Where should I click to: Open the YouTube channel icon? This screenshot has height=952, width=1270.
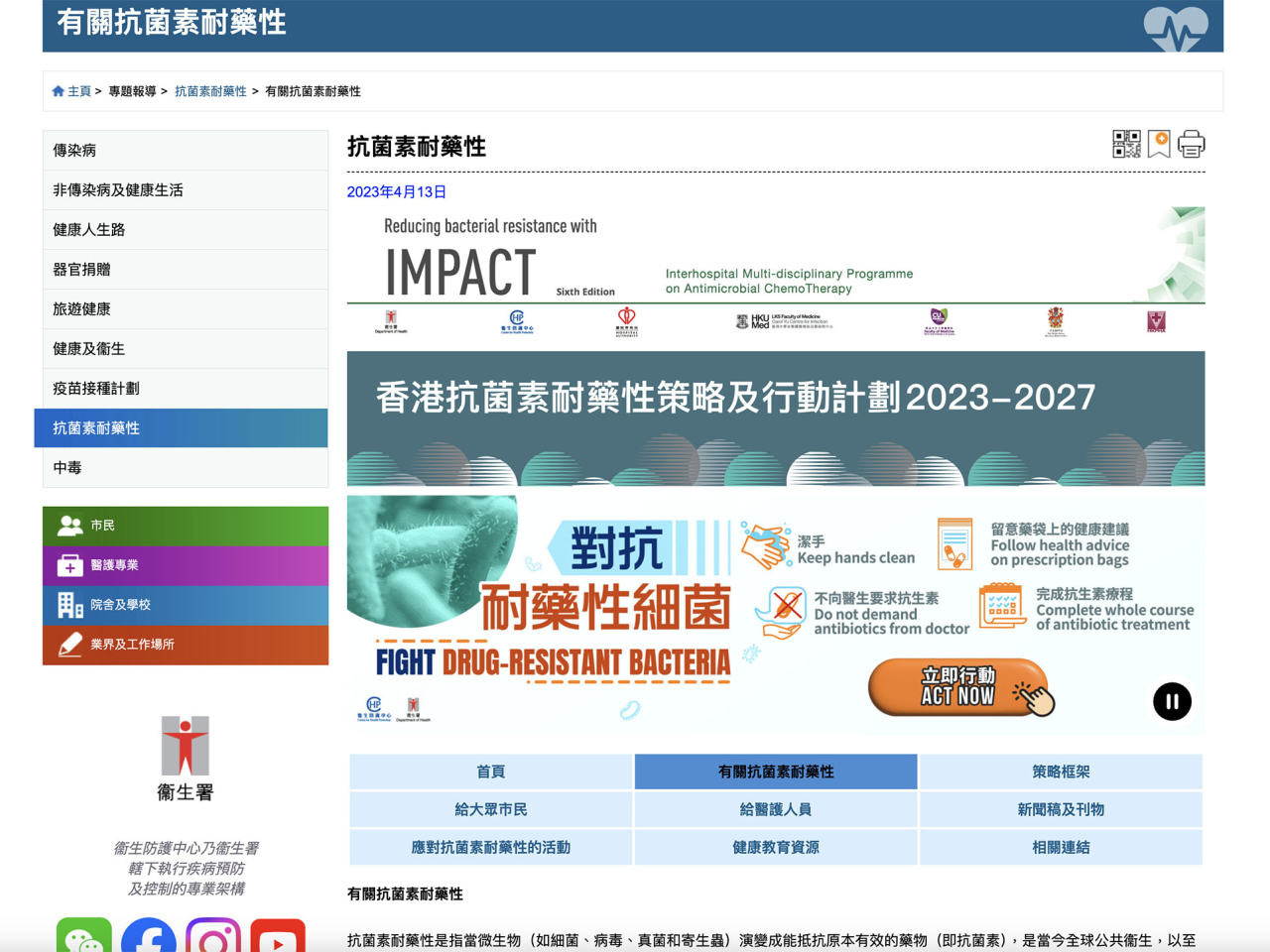coord(278,938)
